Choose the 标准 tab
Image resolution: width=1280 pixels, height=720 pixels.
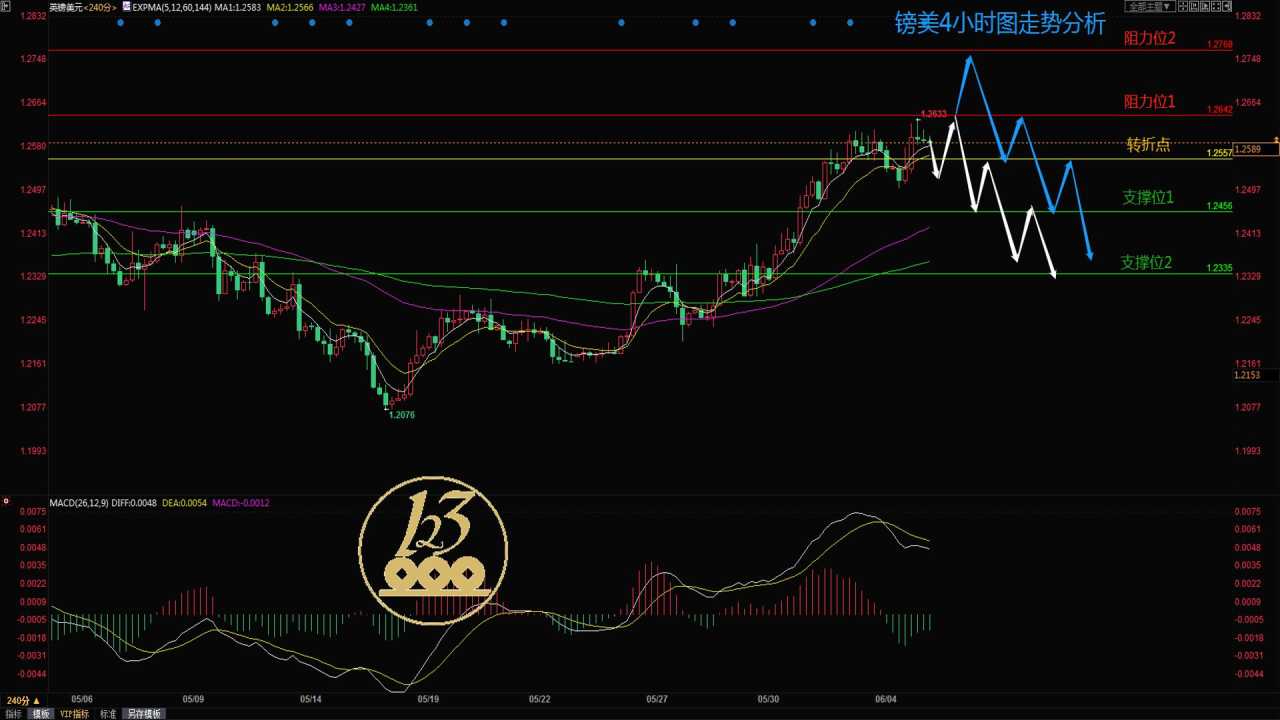(x=108, y=714)
